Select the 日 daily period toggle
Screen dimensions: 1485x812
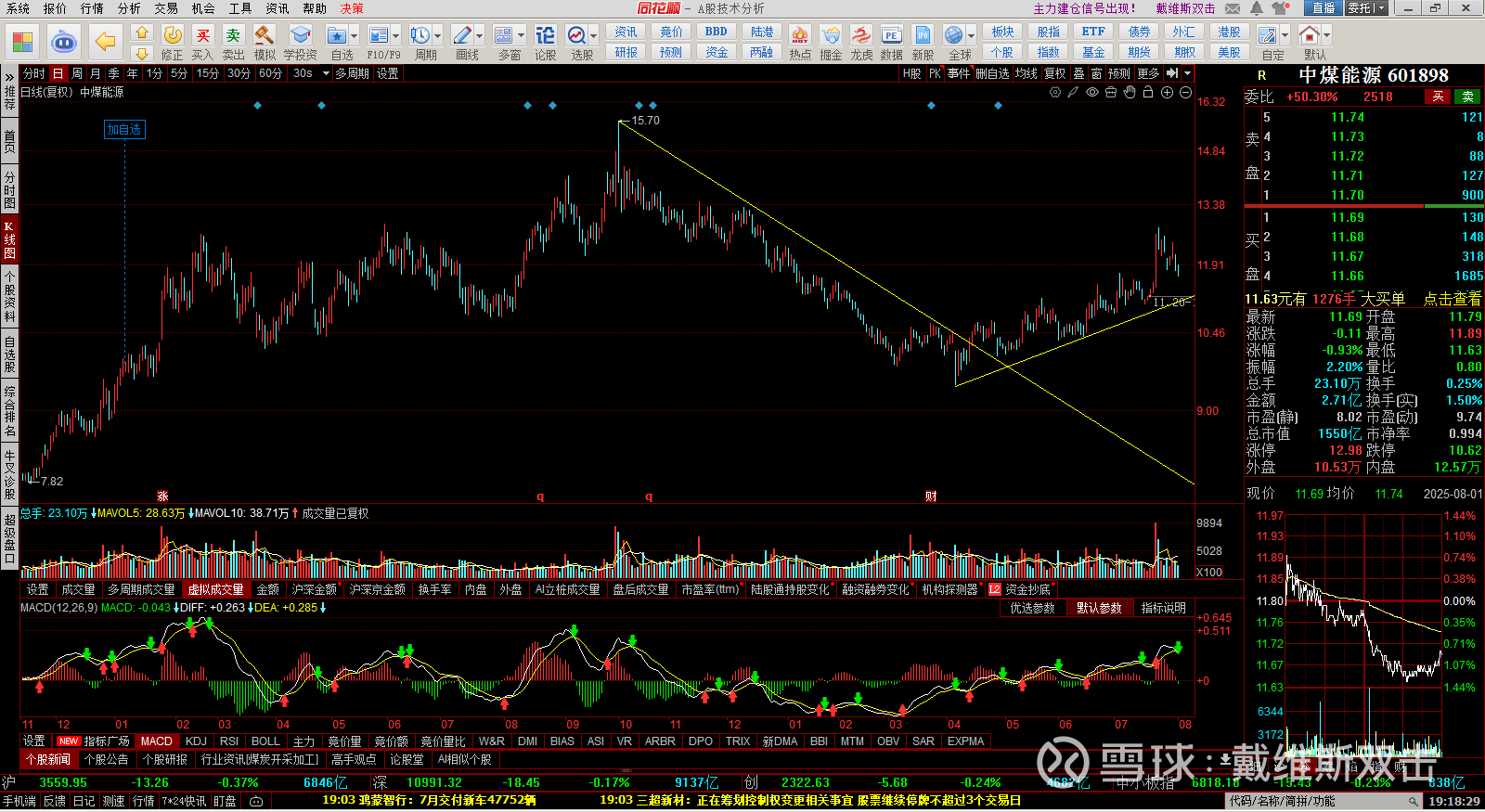58,73
